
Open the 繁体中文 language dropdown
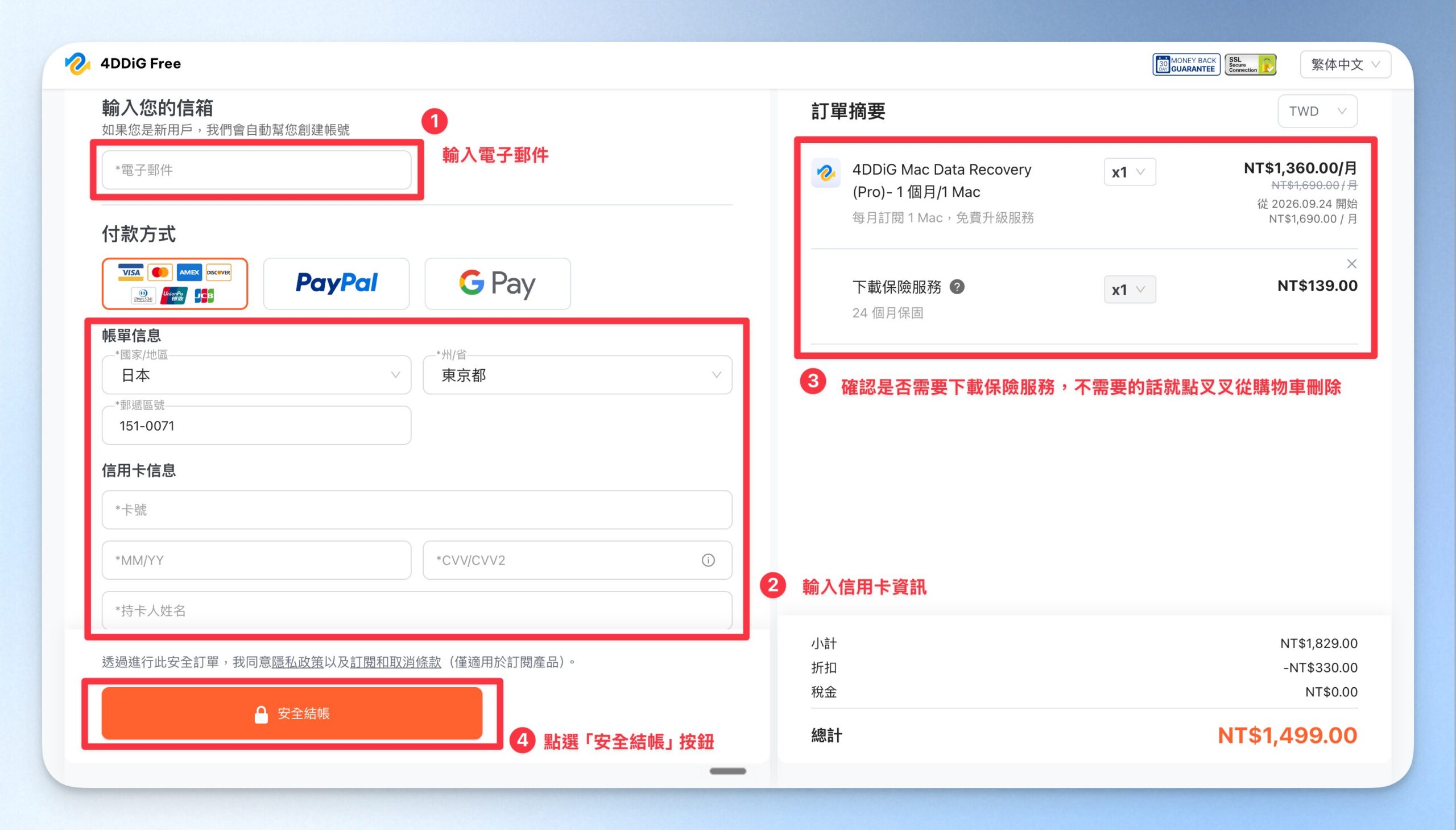1345,64
